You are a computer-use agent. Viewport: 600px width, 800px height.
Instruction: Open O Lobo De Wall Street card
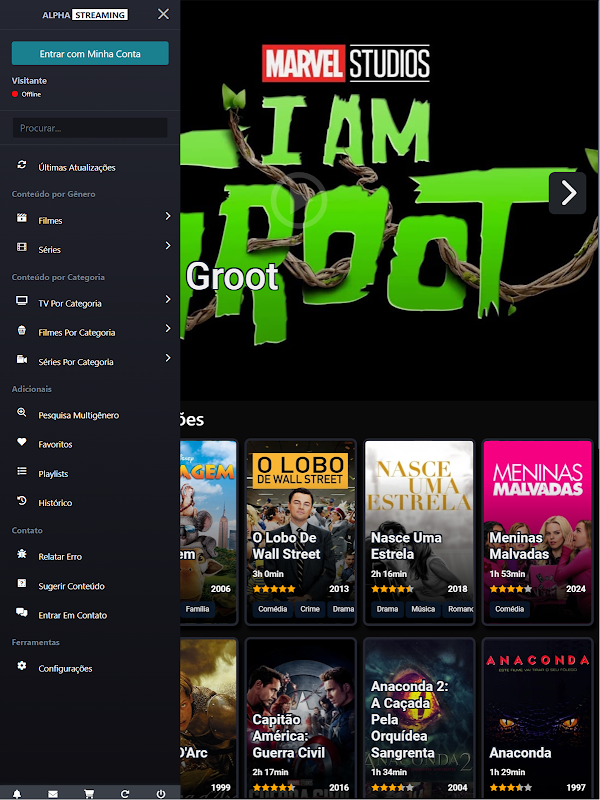pyautogui.click(x=301, y=532)
